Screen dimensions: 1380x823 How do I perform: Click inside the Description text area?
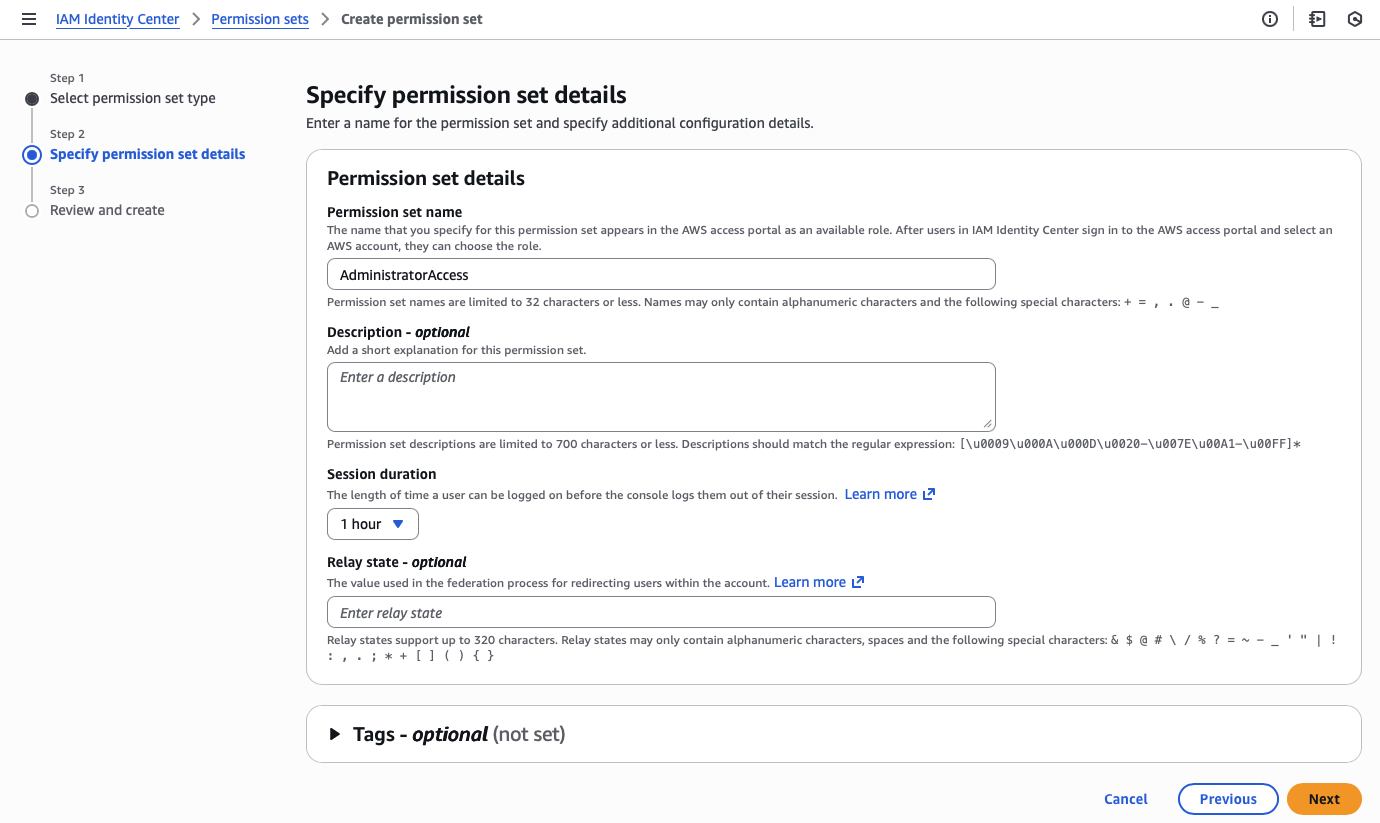point(661,396)
